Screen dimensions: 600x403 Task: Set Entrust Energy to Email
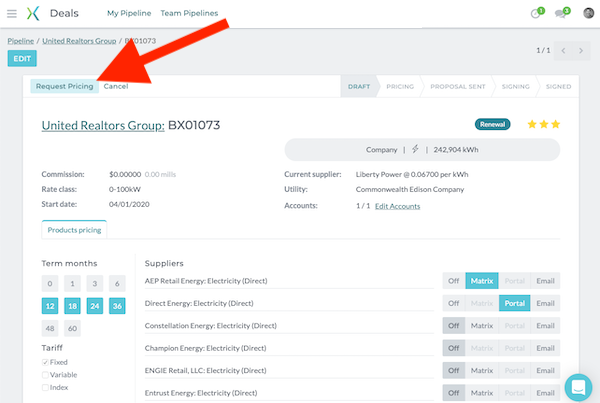click(545, 393)
